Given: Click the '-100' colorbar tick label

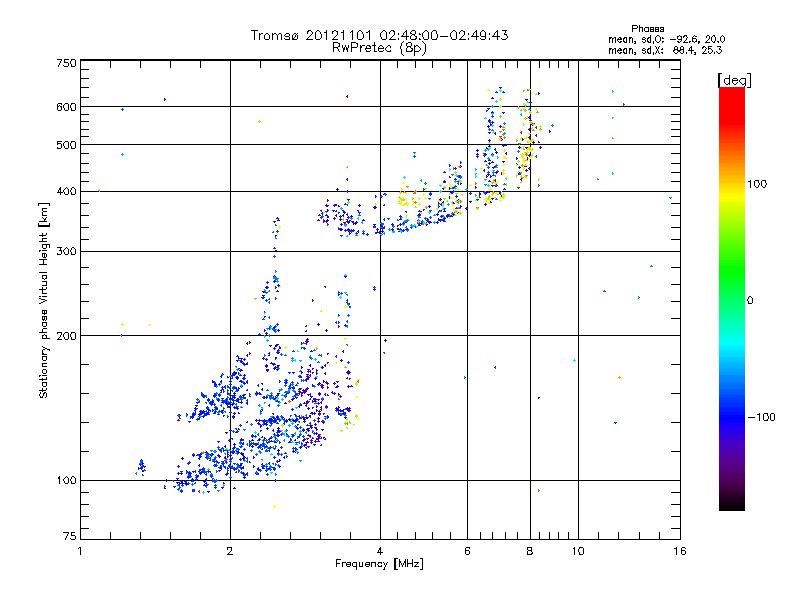Looking at the screenshot, I should (761, 417).
